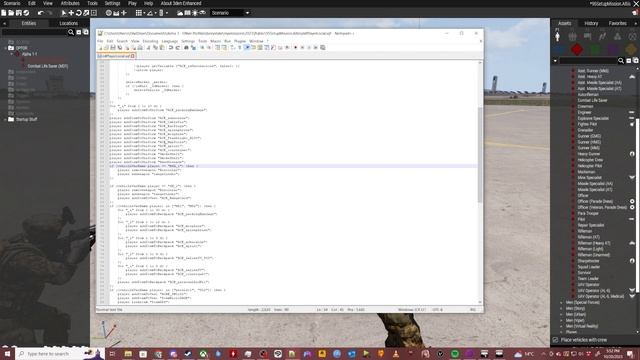Open the Eden Attributes menu

(x=70, y=3)
